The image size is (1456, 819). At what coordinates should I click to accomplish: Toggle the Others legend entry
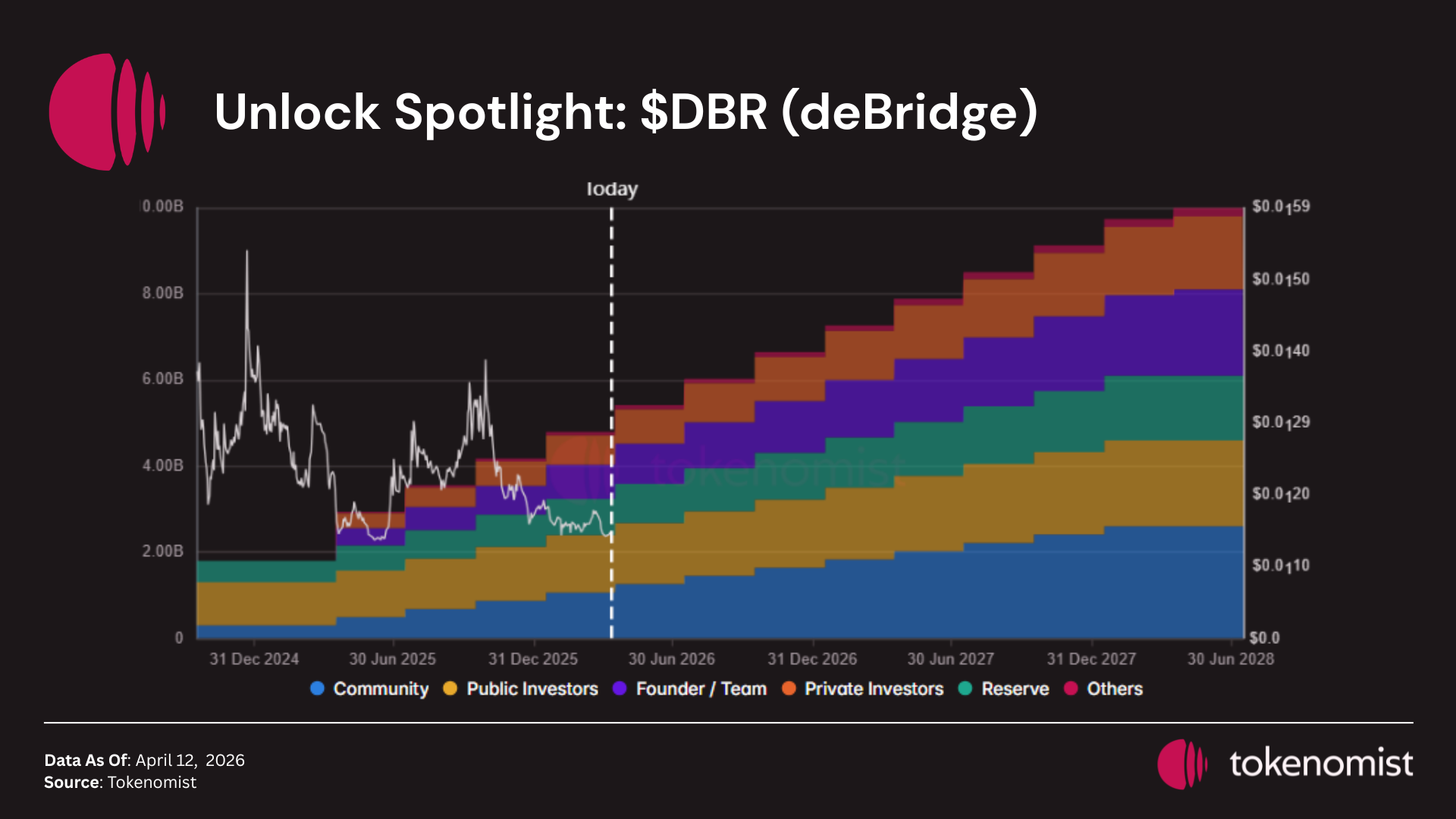(x=1114, y=689)
